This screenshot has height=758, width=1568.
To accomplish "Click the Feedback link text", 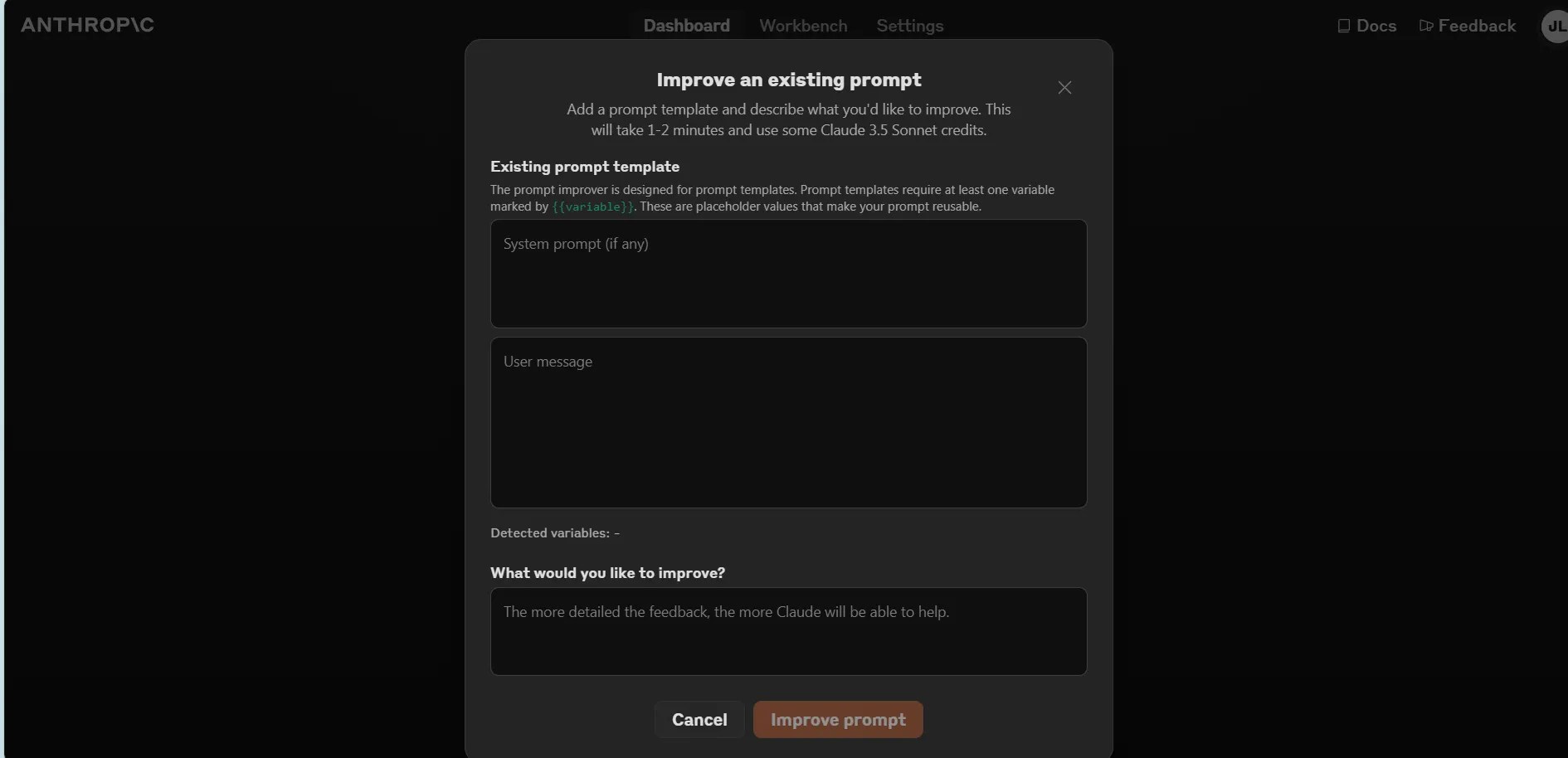I will (1477, 26).
